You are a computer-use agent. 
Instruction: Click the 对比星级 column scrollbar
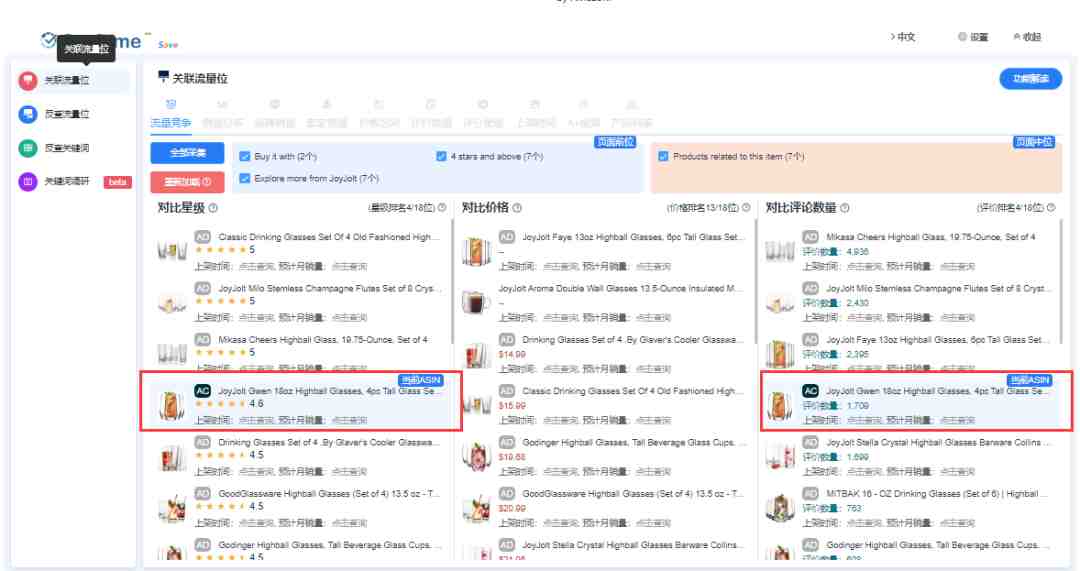click(453, 281)
